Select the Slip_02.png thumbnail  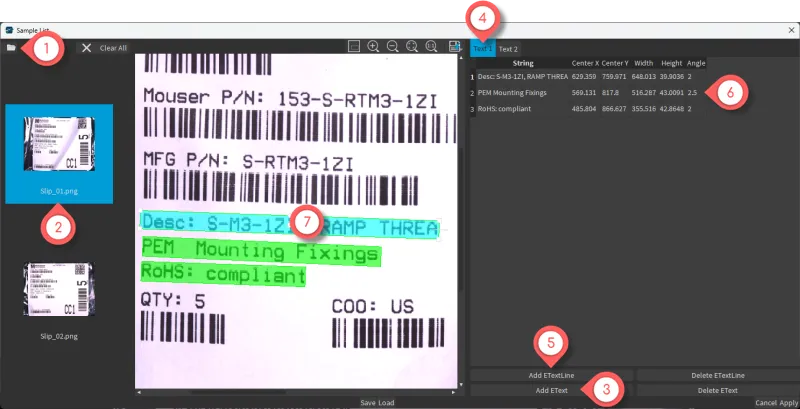click(x=59, y=289)
